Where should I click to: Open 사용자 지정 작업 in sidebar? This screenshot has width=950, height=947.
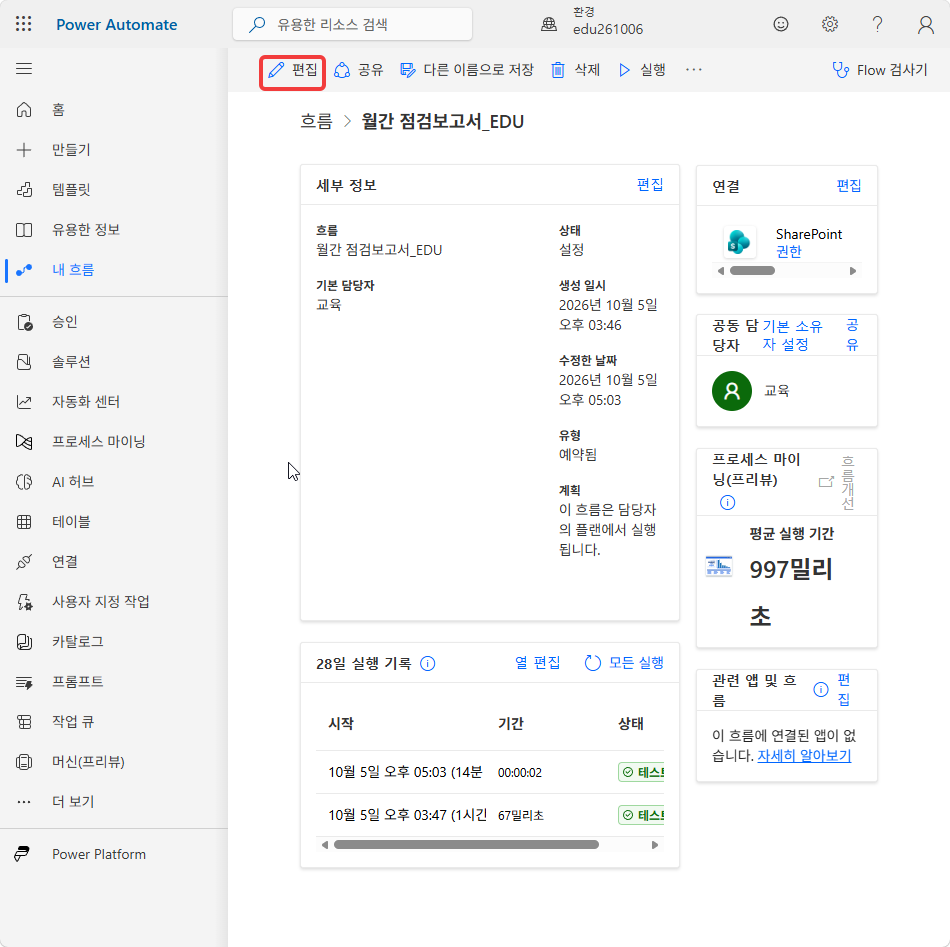(x=101, y=602)
